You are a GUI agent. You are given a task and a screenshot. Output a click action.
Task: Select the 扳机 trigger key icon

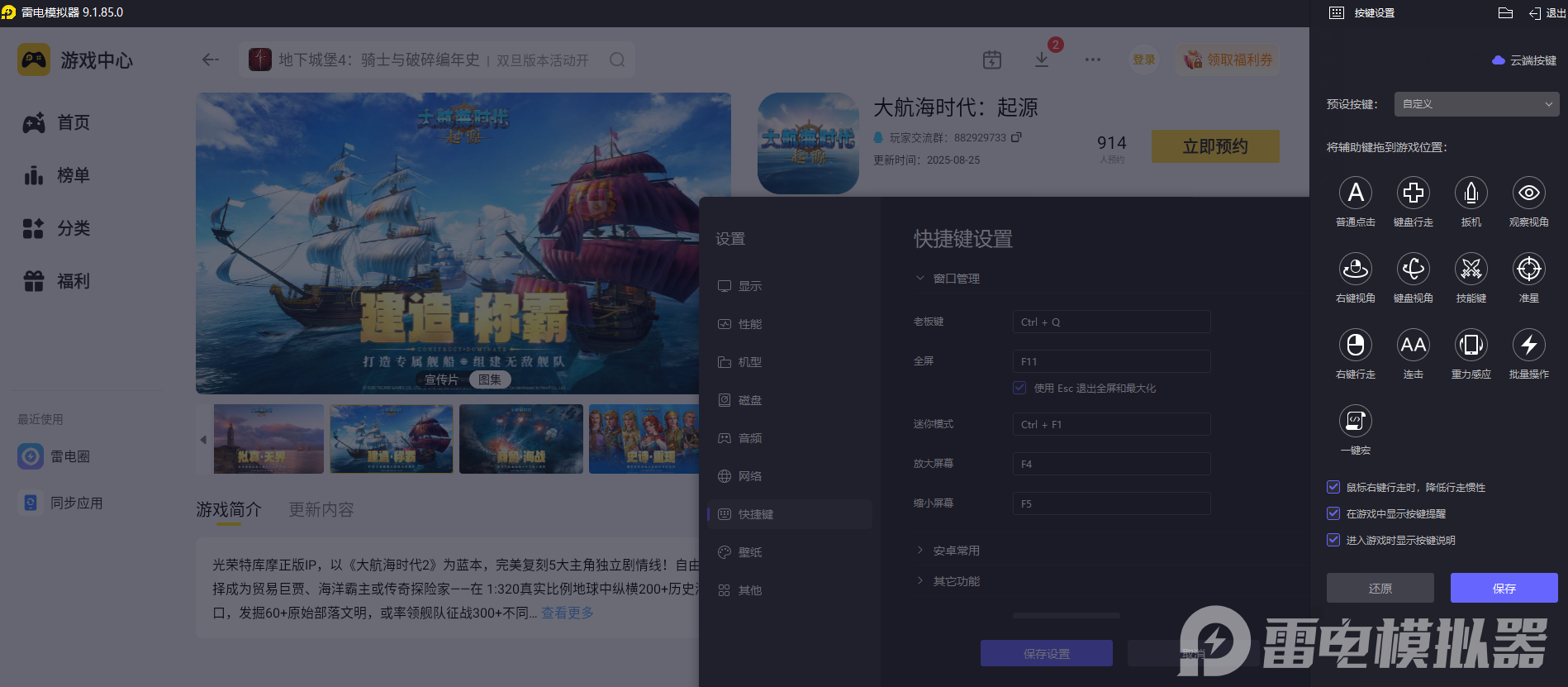tap(1471, 193)
